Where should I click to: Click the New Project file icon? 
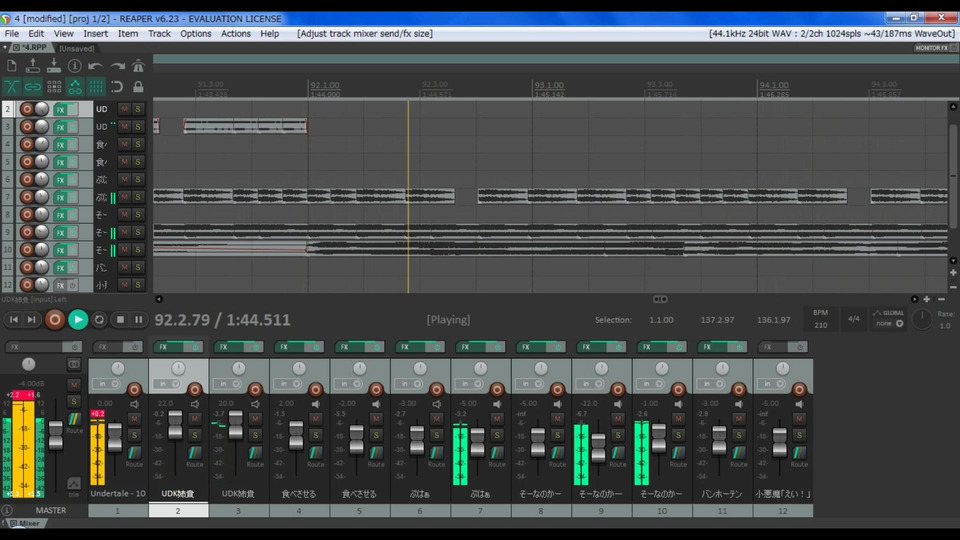coord(12,66)
